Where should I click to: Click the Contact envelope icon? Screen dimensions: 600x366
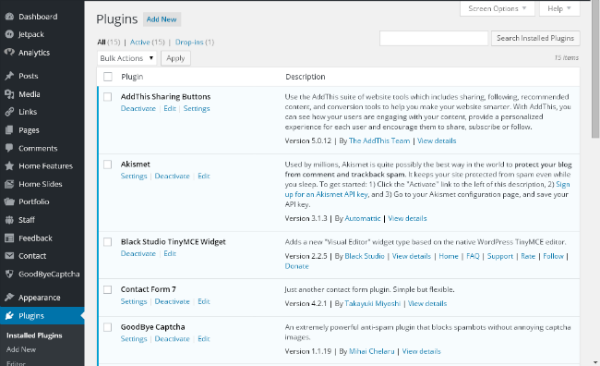click(9, 256)
